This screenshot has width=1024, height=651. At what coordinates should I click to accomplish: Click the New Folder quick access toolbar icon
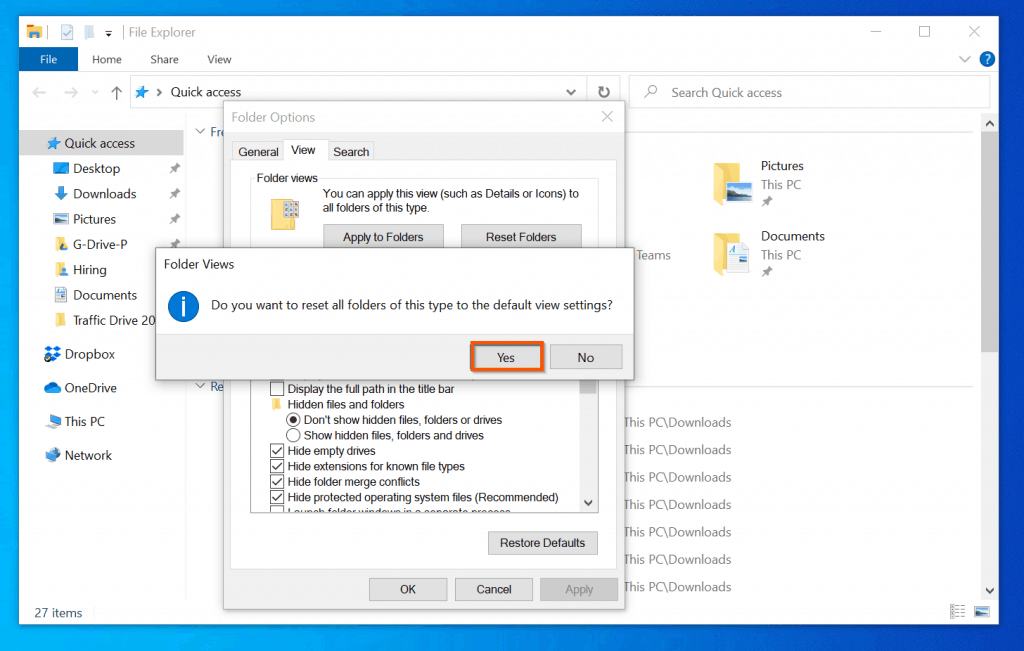coord(88,31)
